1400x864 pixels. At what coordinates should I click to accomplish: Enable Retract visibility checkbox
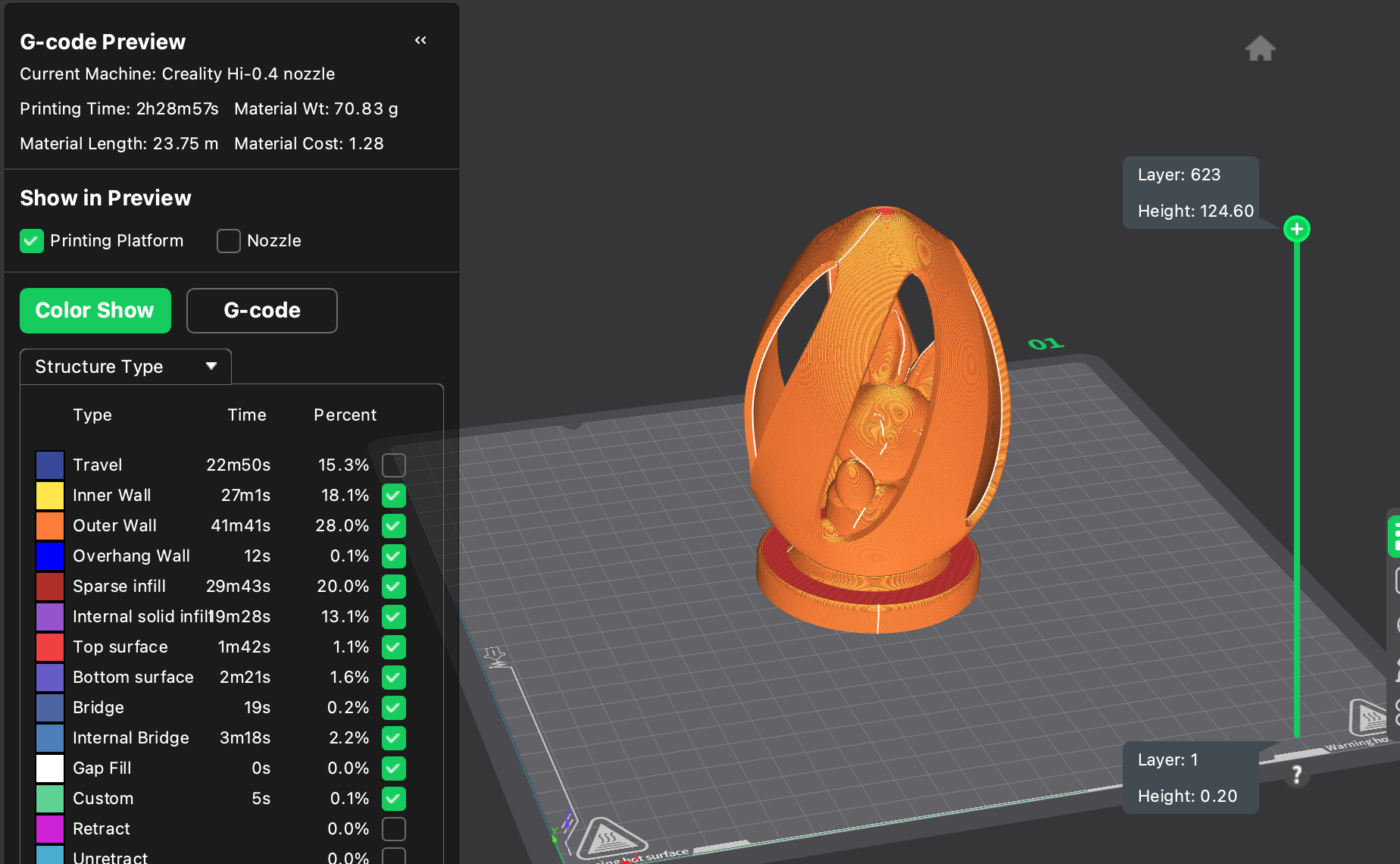(x=394, y=829)
